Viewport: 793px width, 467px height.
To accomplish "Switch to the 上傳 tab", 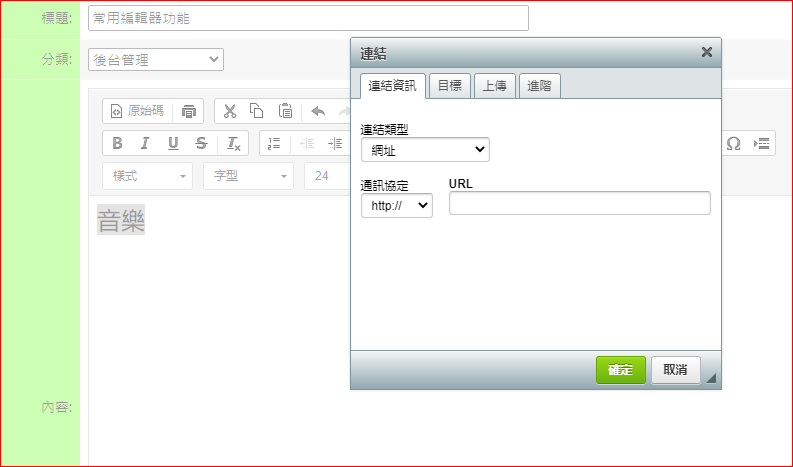I will tap(493, 86).
